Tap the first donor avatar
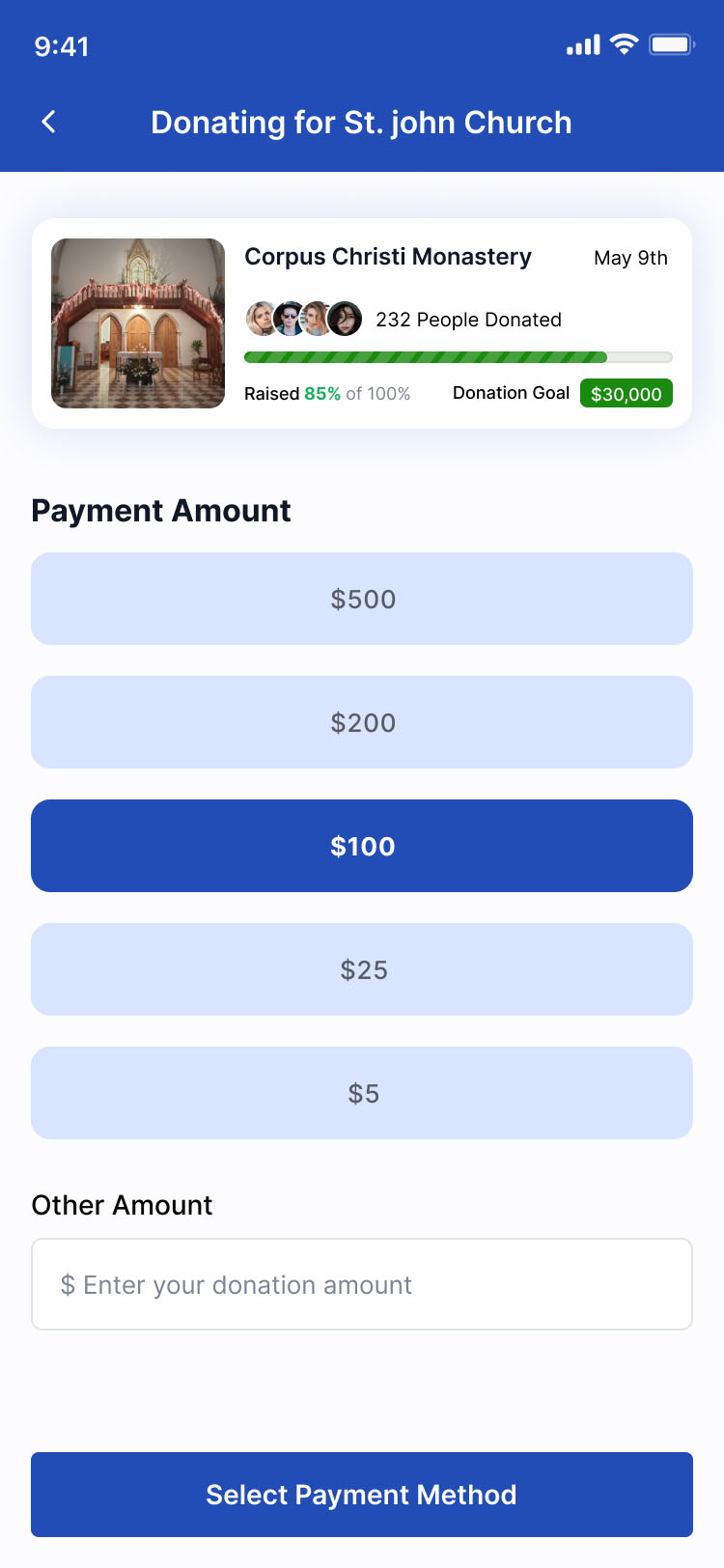This screenshot has height=1568, width=724. pyautogui.click(x=261, y=319)
